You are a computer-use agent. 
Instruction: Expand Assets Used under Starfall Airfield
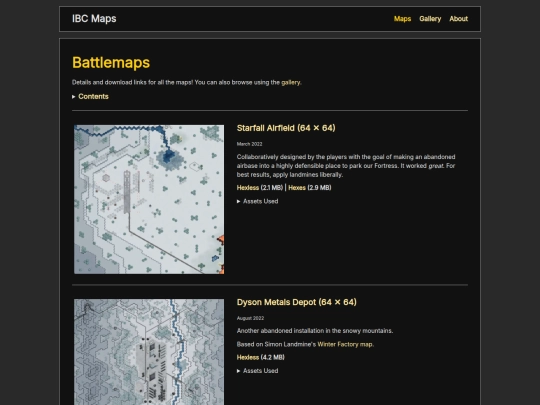[x=257, y=201]
